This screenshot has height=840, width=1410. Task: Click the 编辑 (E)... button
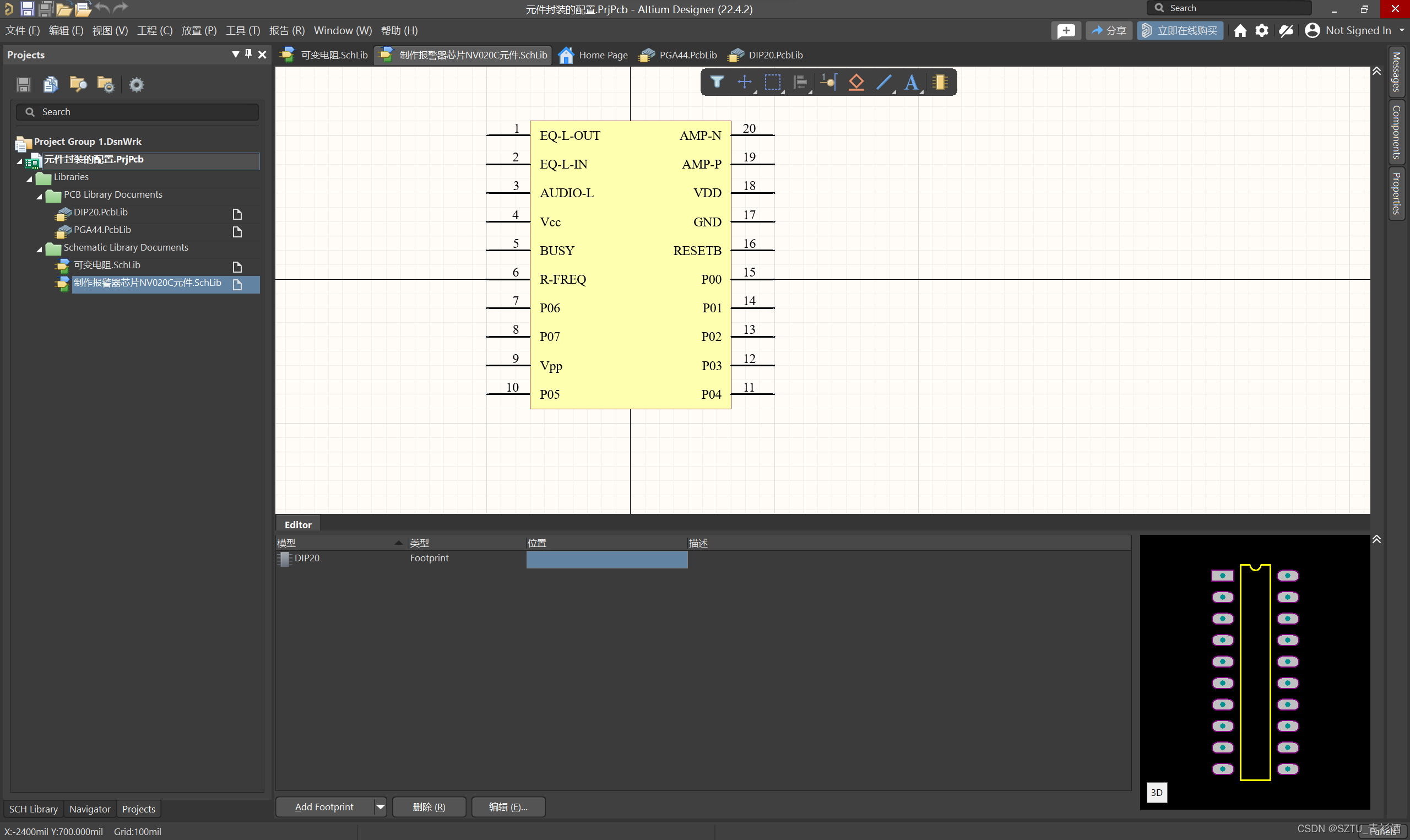click(x=507, y=806)
